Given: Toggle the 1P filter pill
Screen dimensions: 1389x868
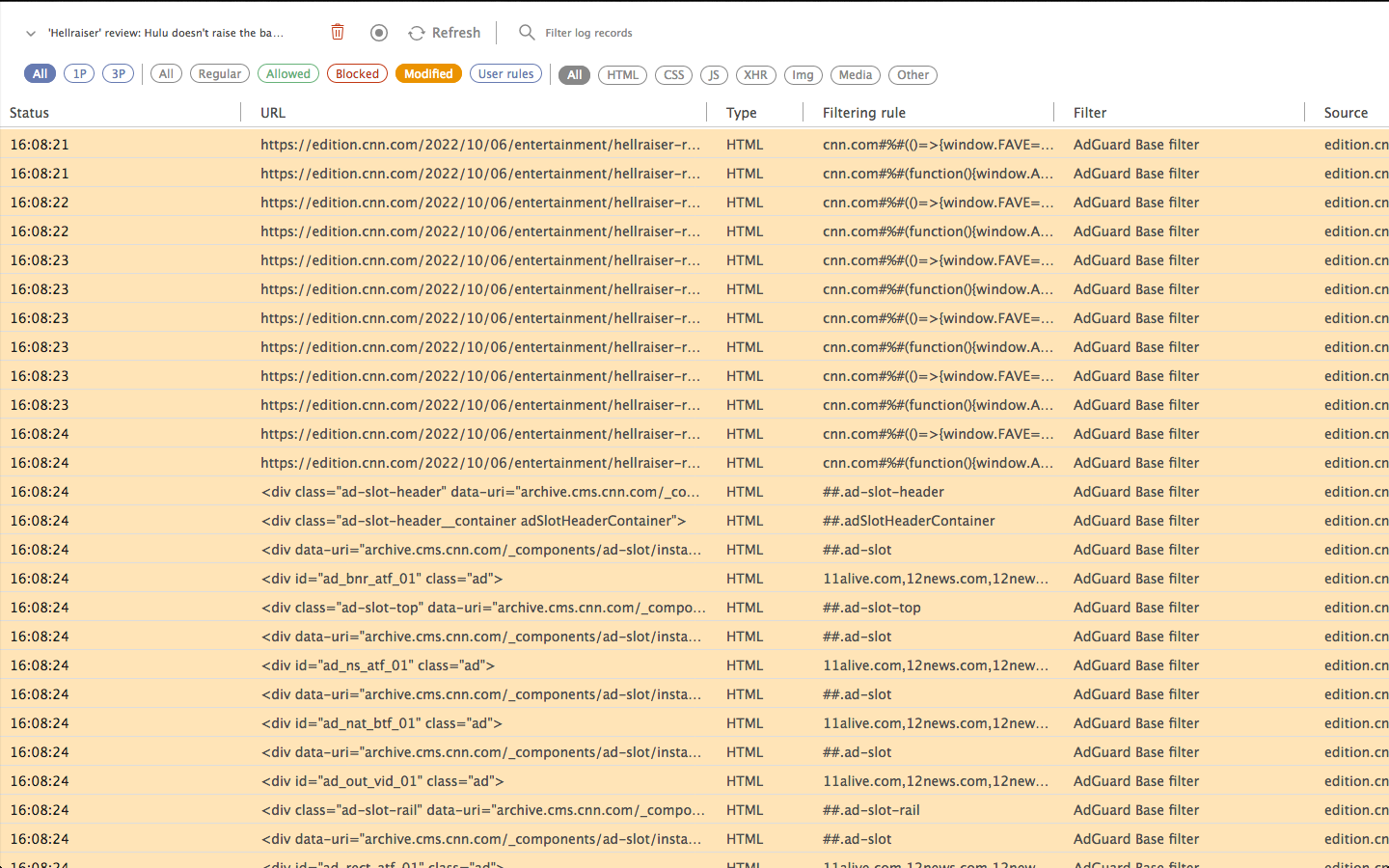Looking at the screenshot, I should pyautogui.click(x=79, y=73).
